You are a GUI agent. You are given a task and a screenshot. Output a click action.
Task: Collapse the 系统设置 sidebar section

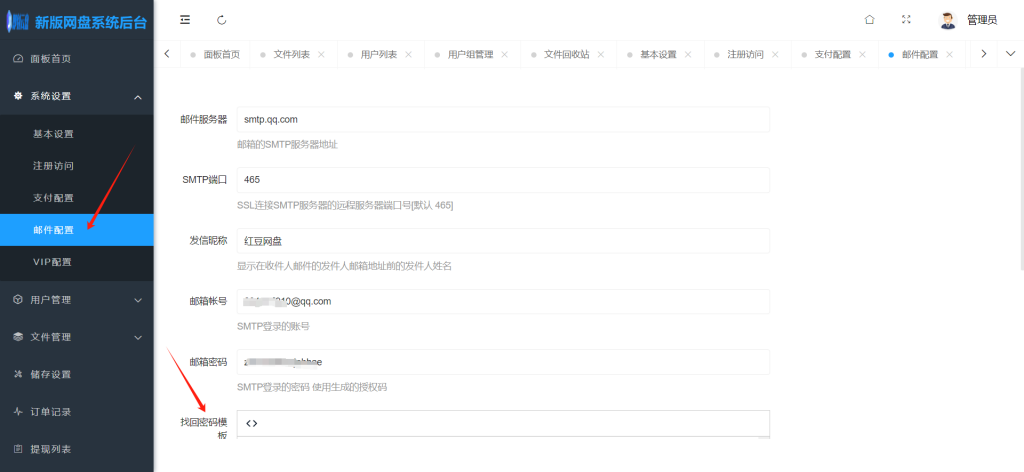(76, 96)
